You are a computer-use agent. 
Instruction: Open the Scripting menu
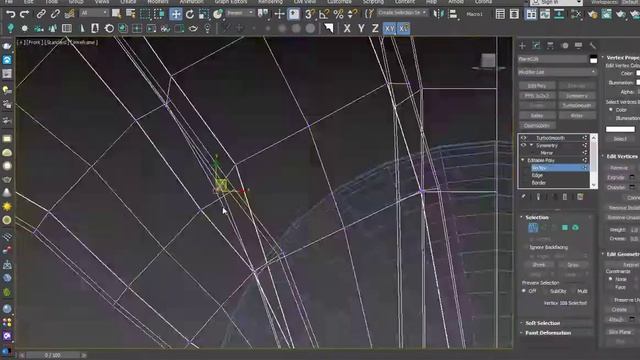[373, 2]
